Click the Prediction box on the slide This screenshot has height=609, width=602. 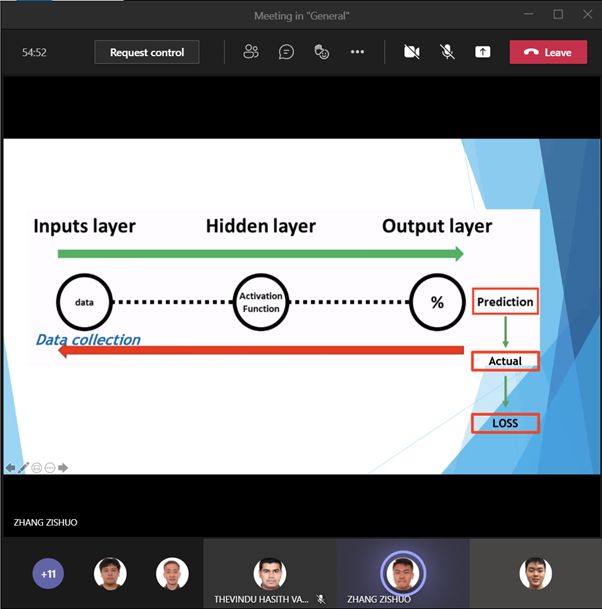coord(505,301)
